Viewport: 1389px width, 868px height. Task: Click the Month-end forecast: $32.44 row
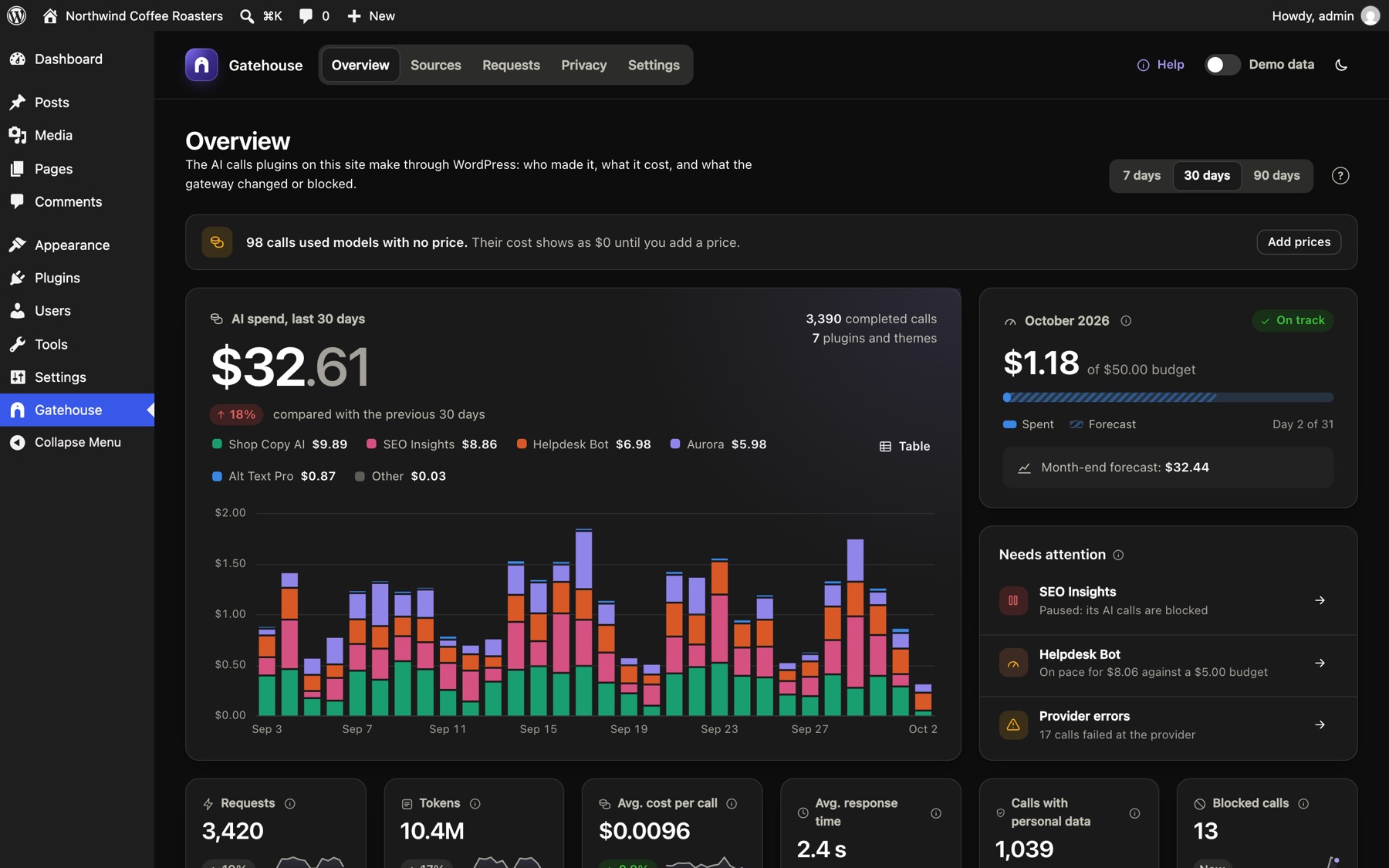[1168, 468]
